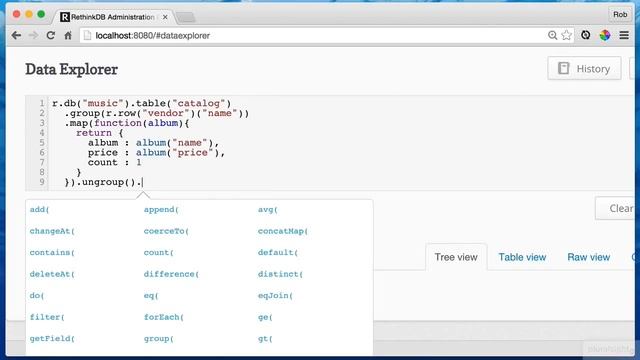The height and width of the screenshot is (360, 640).
Task: Choose add( from autocomplete suggestions
Action: (x=40, y=210)
